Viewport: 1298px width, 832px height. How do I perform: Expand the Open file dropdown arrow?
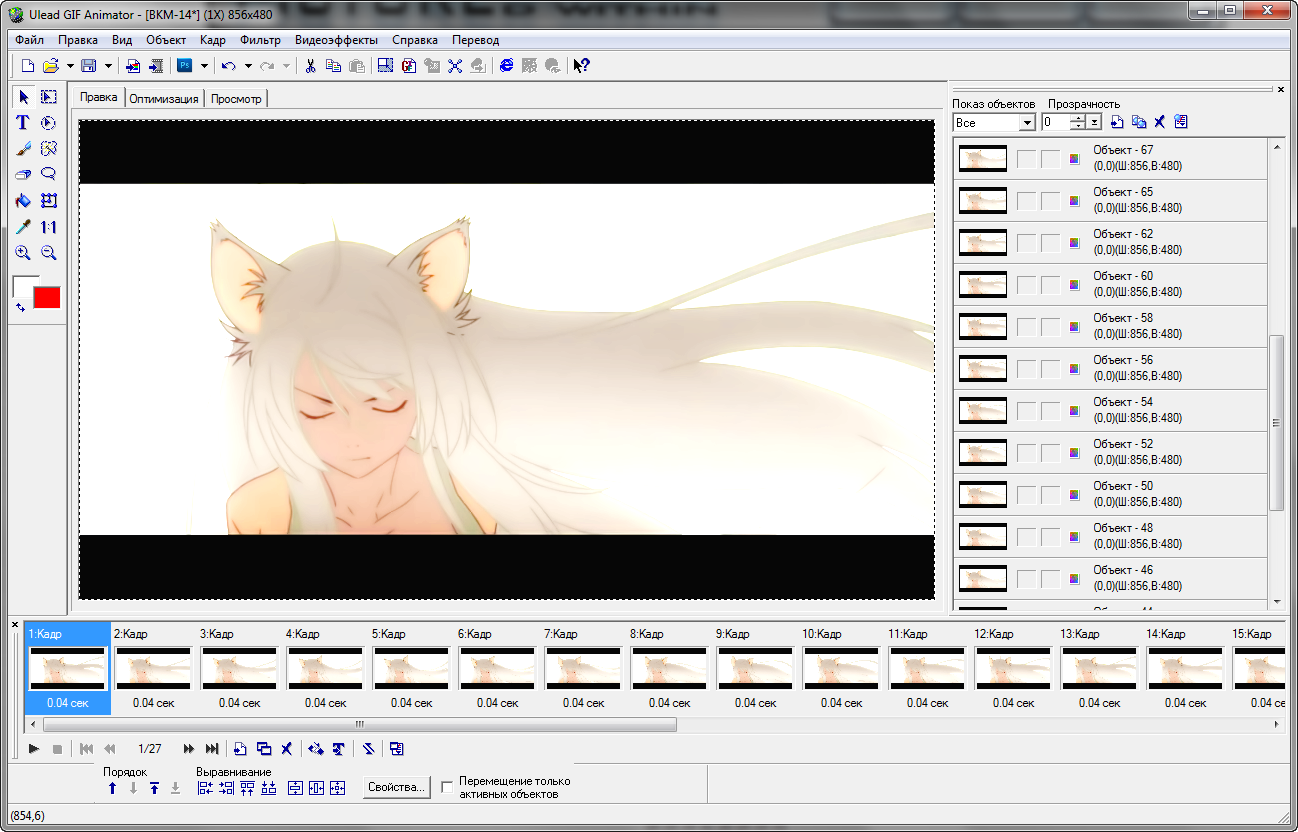coord(70,66)
